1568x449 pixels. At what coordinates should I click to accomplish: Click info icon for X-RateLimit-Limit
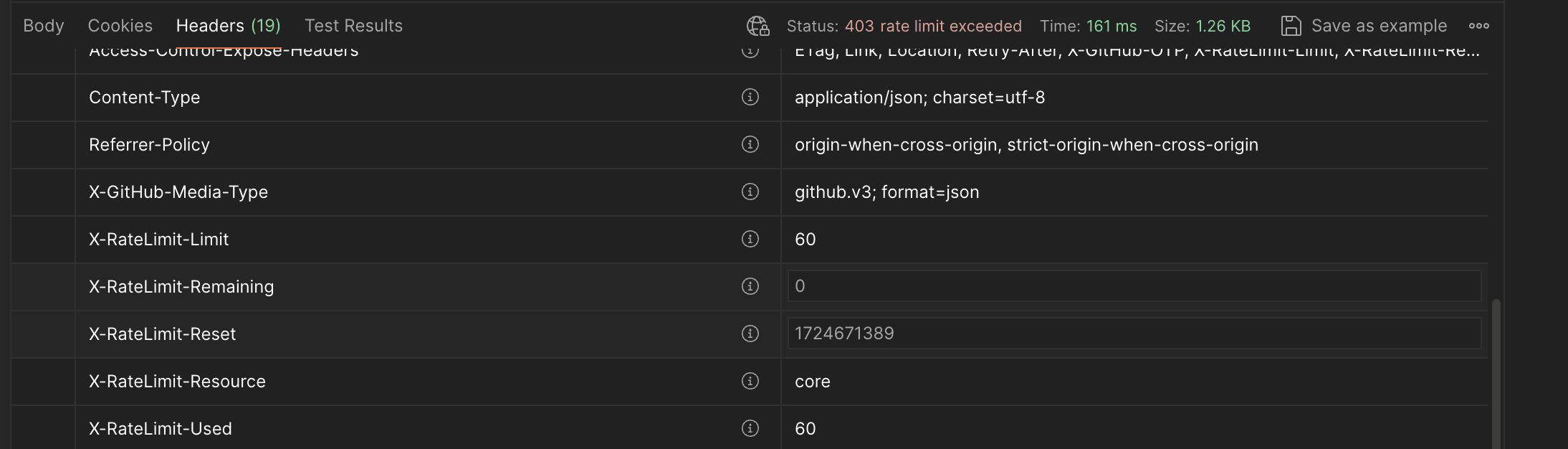[x=750, y=239]
